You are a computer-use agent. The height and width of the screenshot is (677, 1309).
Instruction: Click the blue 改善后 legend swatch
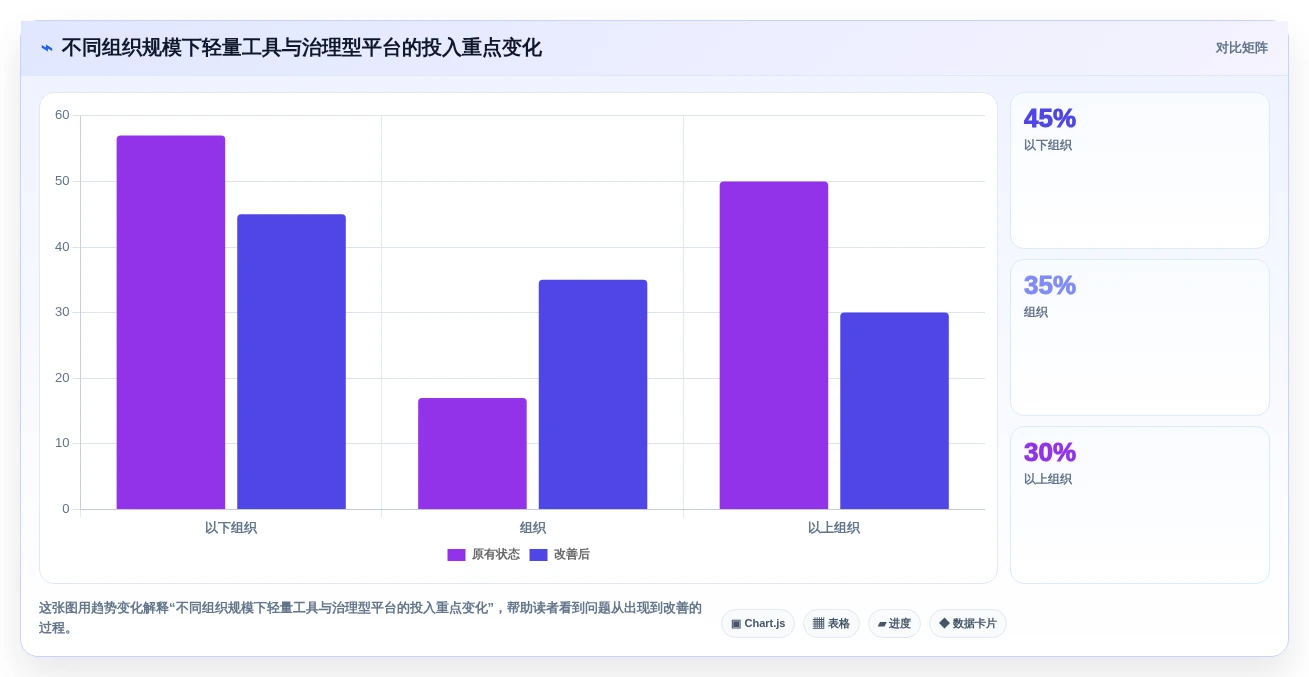point(538,555)
